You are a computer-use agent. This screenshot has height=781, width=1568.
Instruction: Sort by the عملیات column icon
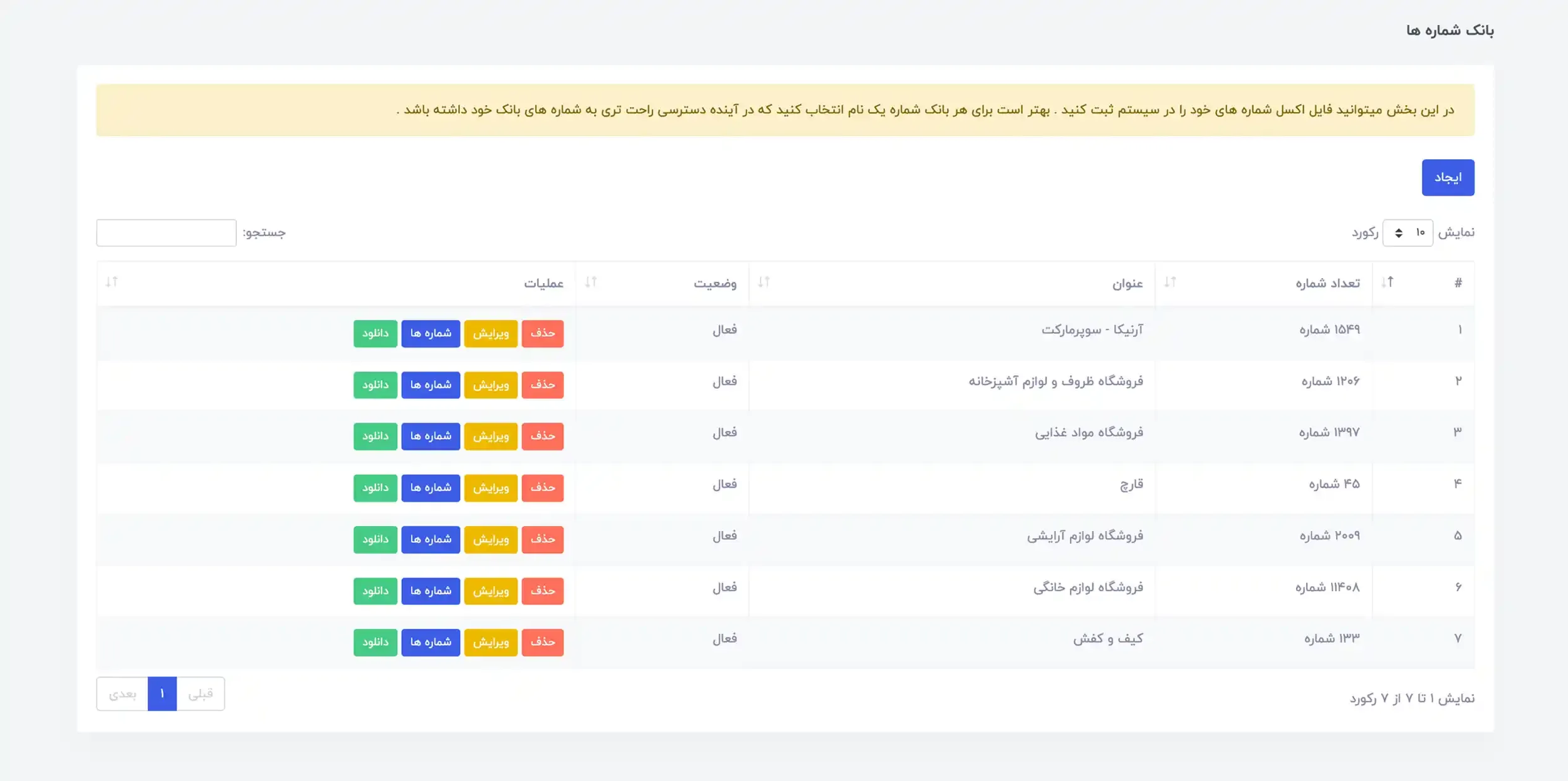[112, 282]
